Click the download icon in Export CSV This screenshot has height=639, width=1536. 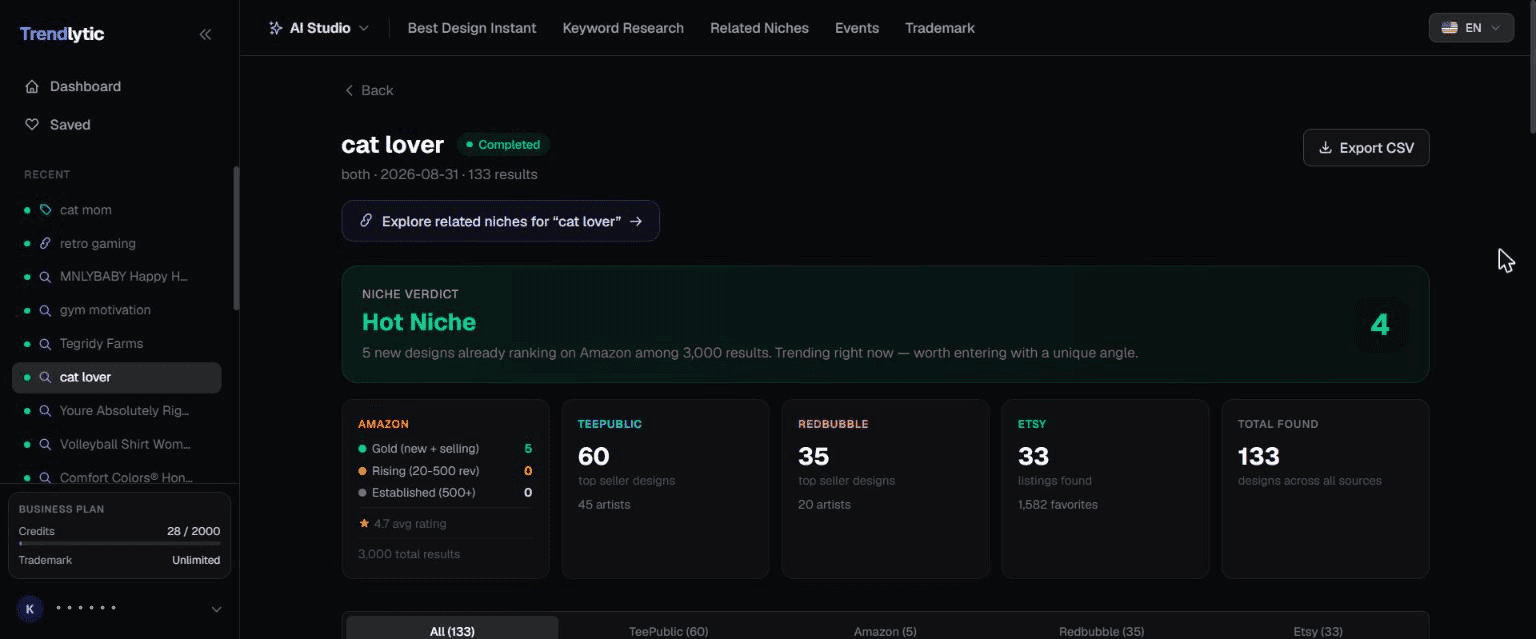tap(1325, 148)
